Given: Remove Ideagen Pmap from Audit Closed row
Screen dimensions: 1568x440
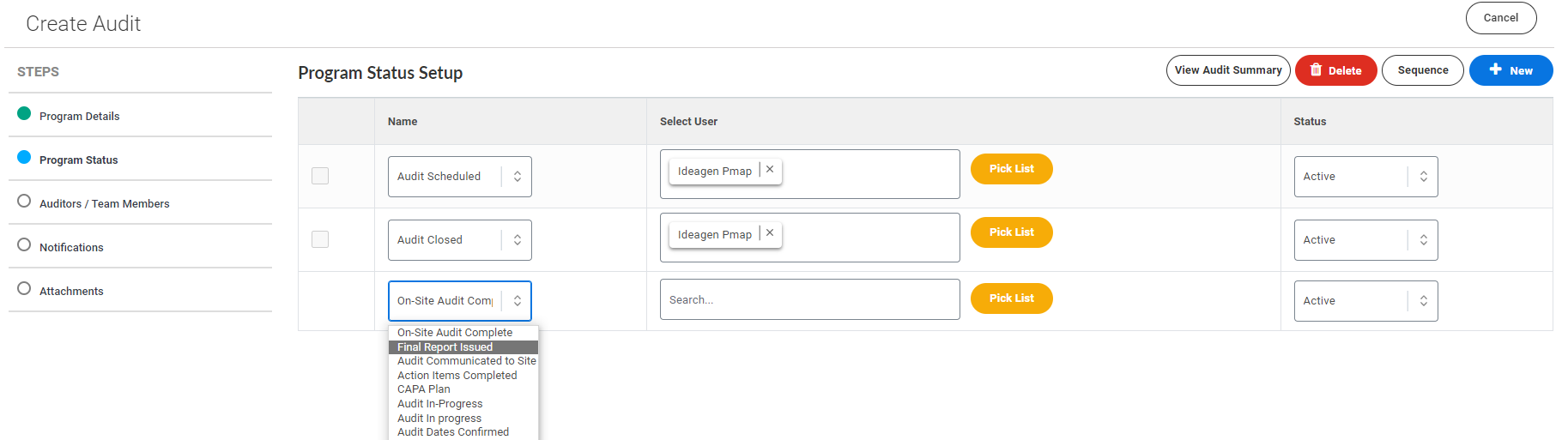Looking at the screenshot, I should coord(770,233).
